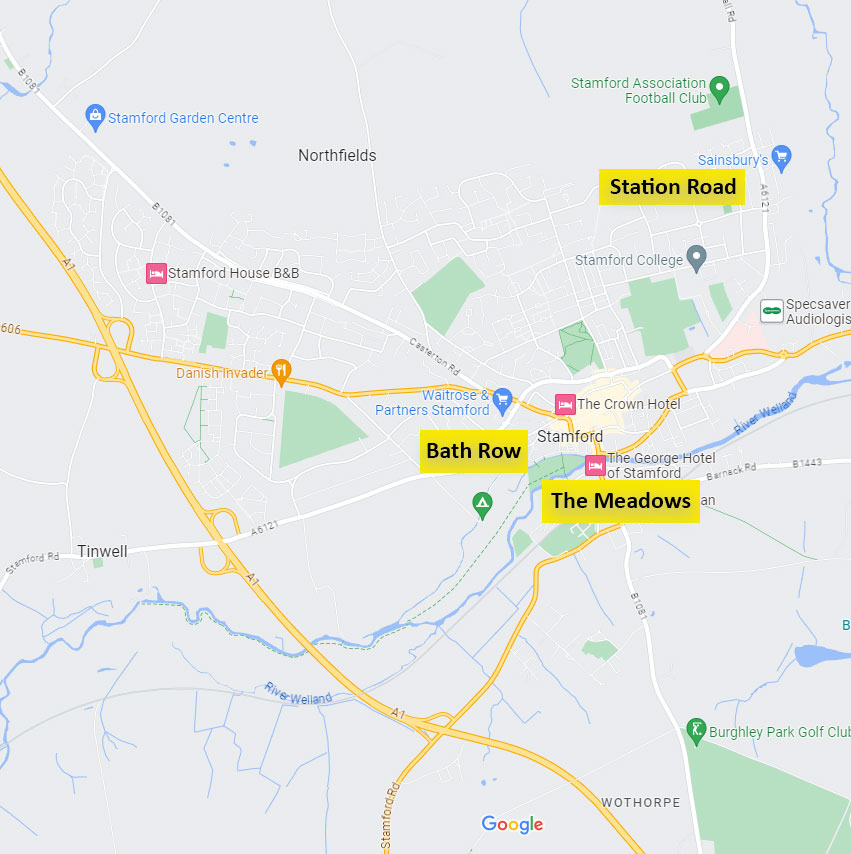
Task: Select the yellow Bath Row label
Action: click(x=473, y=451)
